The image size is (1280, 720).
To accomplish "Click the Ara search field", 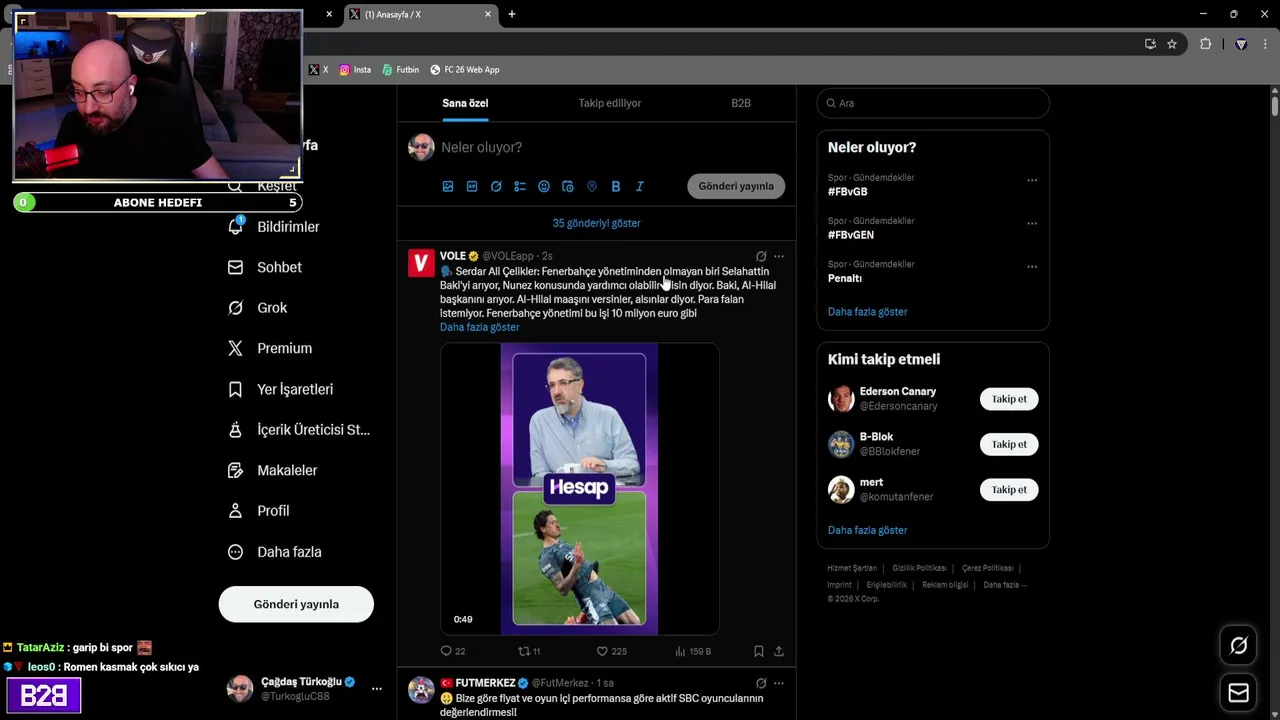I will (x=933, y=103).
